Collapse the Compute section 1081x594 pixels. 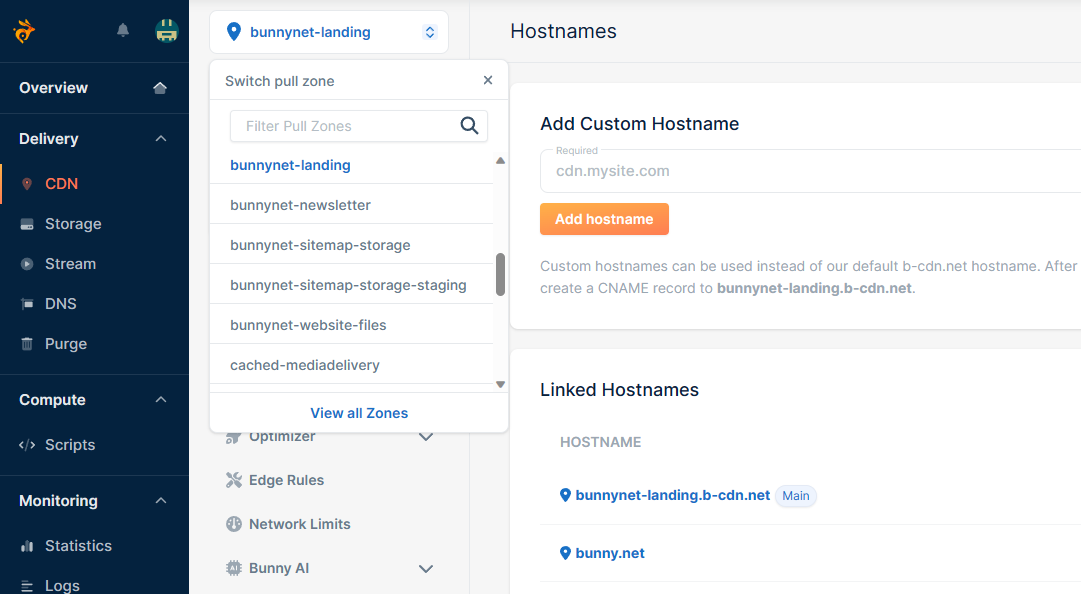pyautogui.click(x=161, y=400)
